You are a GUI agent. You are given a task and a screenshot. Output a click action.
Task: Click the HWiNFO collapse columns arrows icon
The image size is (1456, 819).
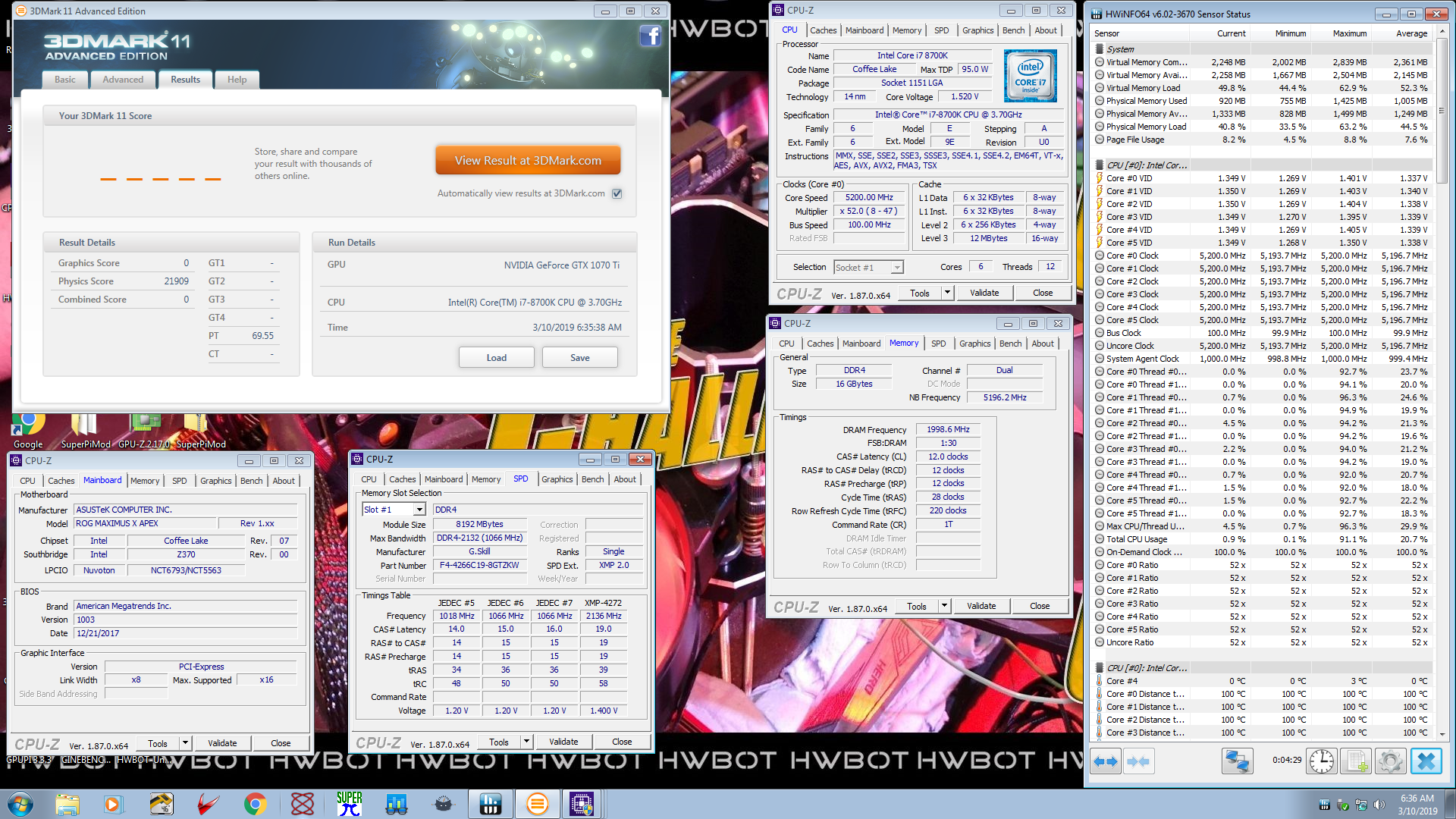click(x=1138, y=761)
